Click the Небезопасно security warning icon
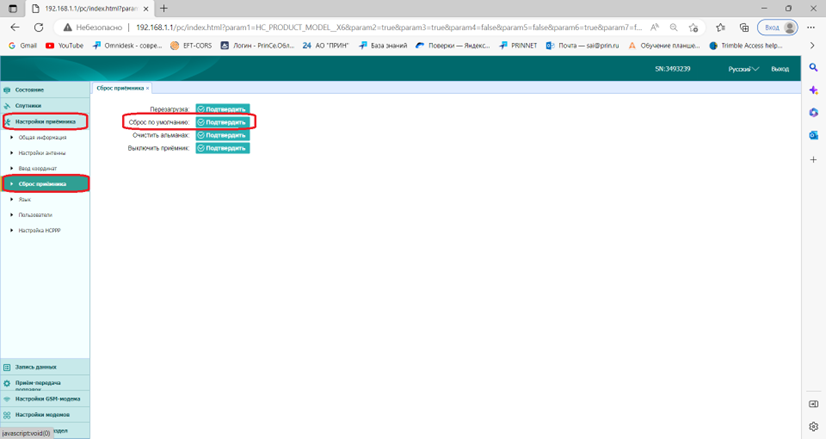 tap(67, 27)
